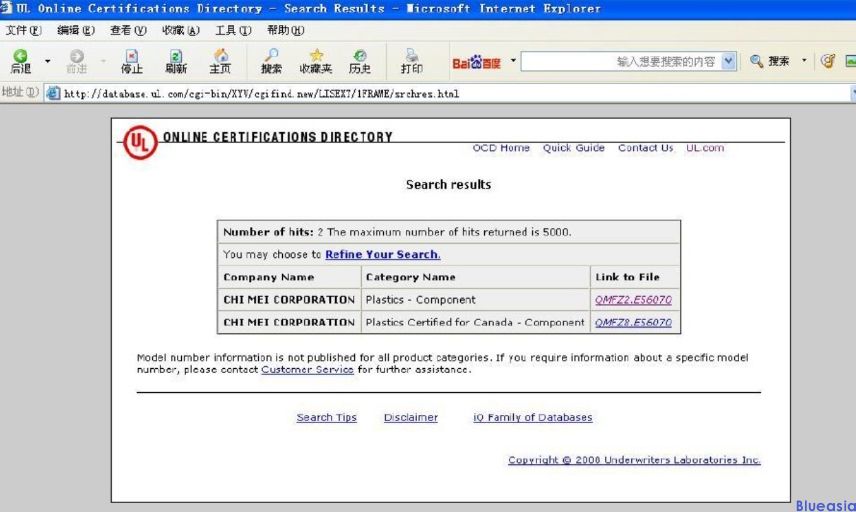Open the Favorites (收藏夹) star icon
Image resolution: width=856 pixels, height=512 pixels.
click(316, 60)
